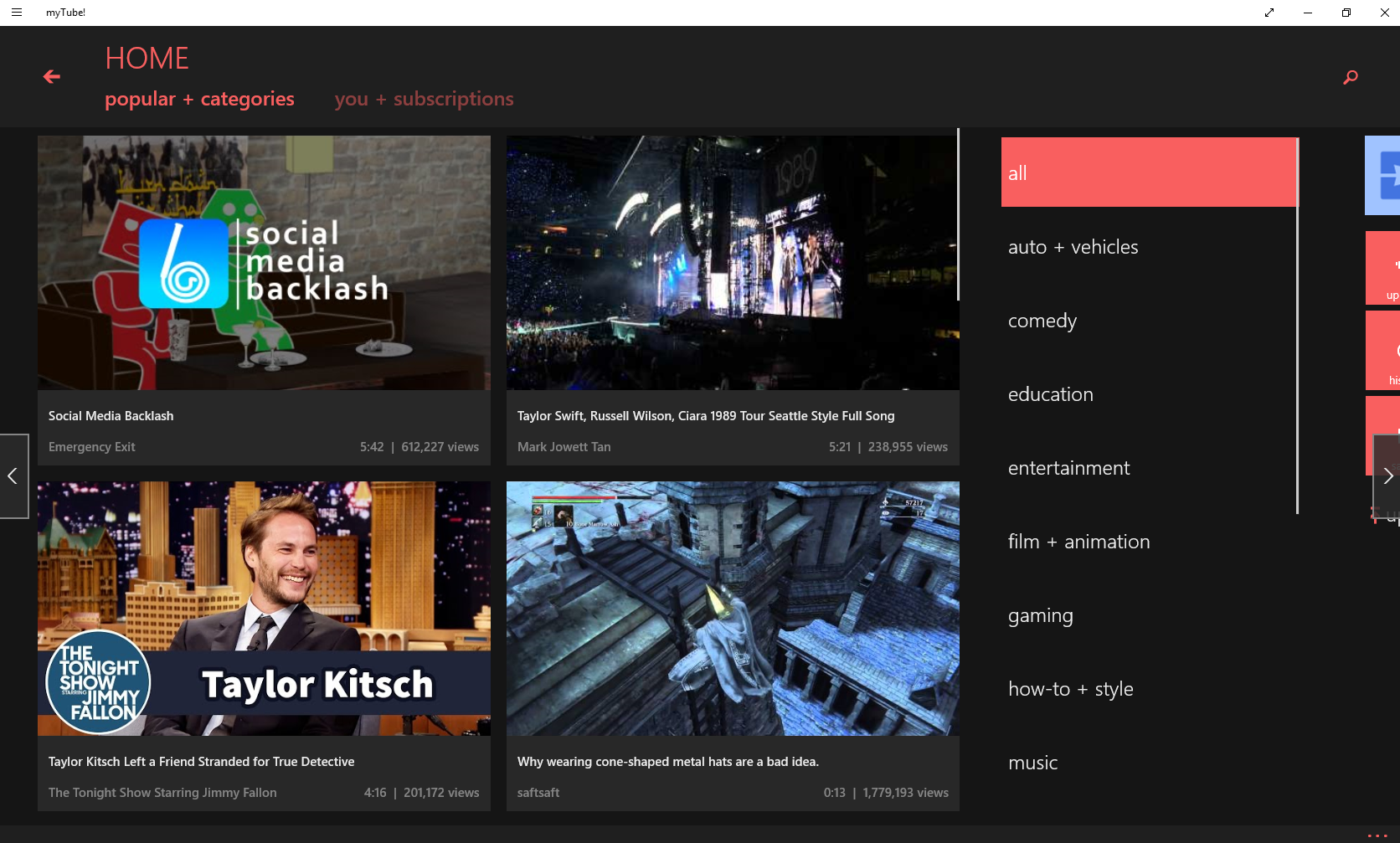Open the blue tile at right edge
The image size is (1400, 843).
click(1382, 175)
